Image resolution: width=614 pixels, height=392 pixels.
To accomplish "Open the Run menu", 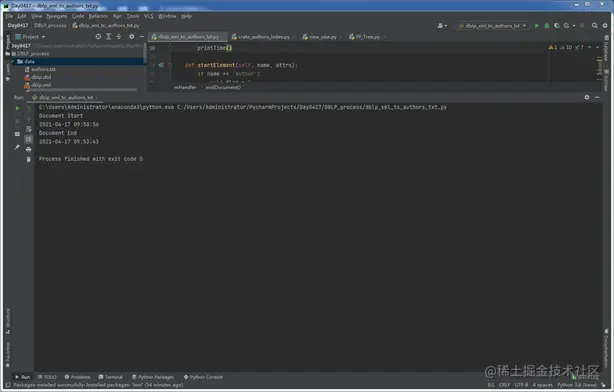I will point(117,16).
